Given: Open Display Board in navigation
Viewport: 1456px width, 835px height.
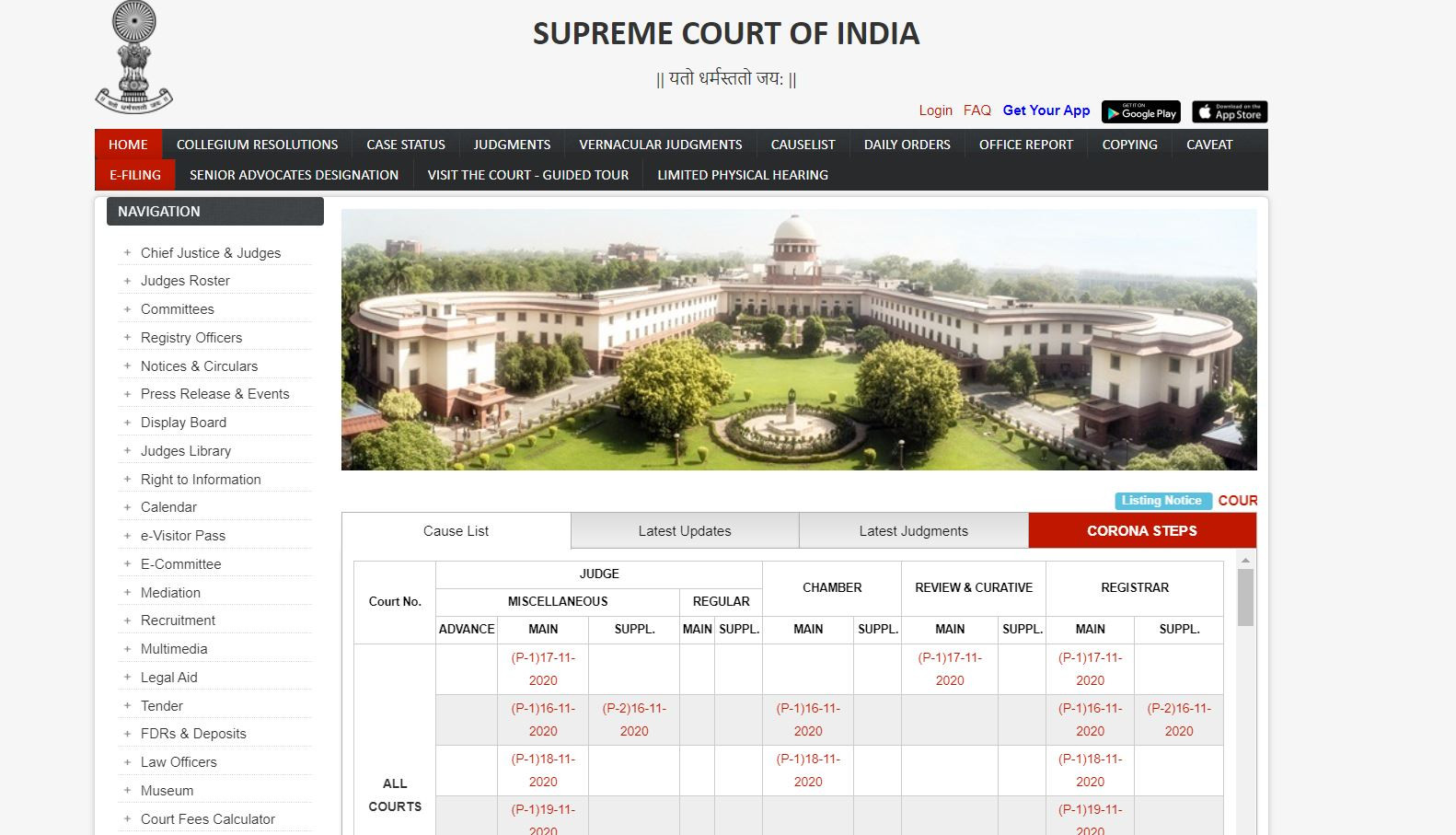Looking at the screenshot, I should (183, 423).
